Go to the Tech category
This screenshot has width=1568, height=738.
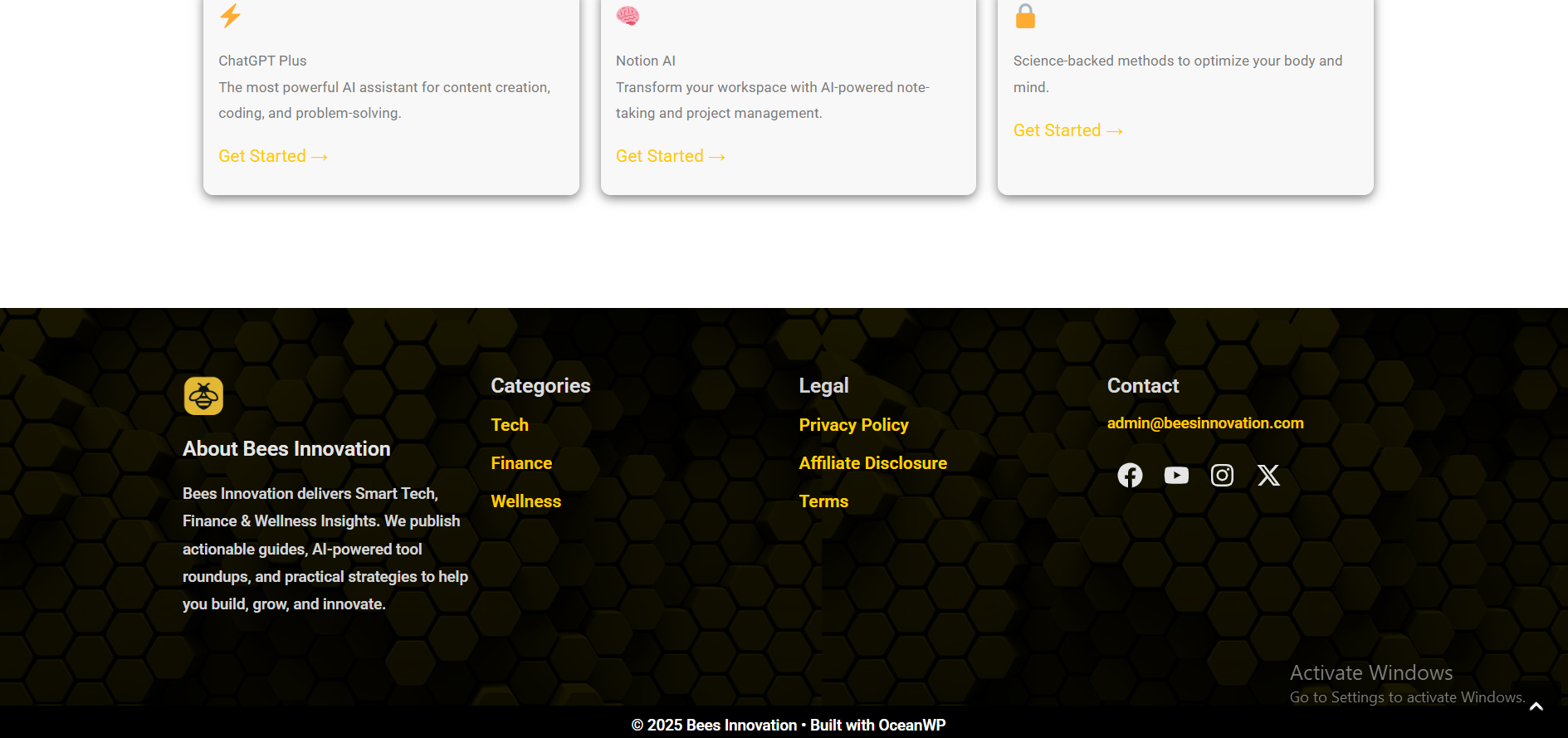click(510, 425)
